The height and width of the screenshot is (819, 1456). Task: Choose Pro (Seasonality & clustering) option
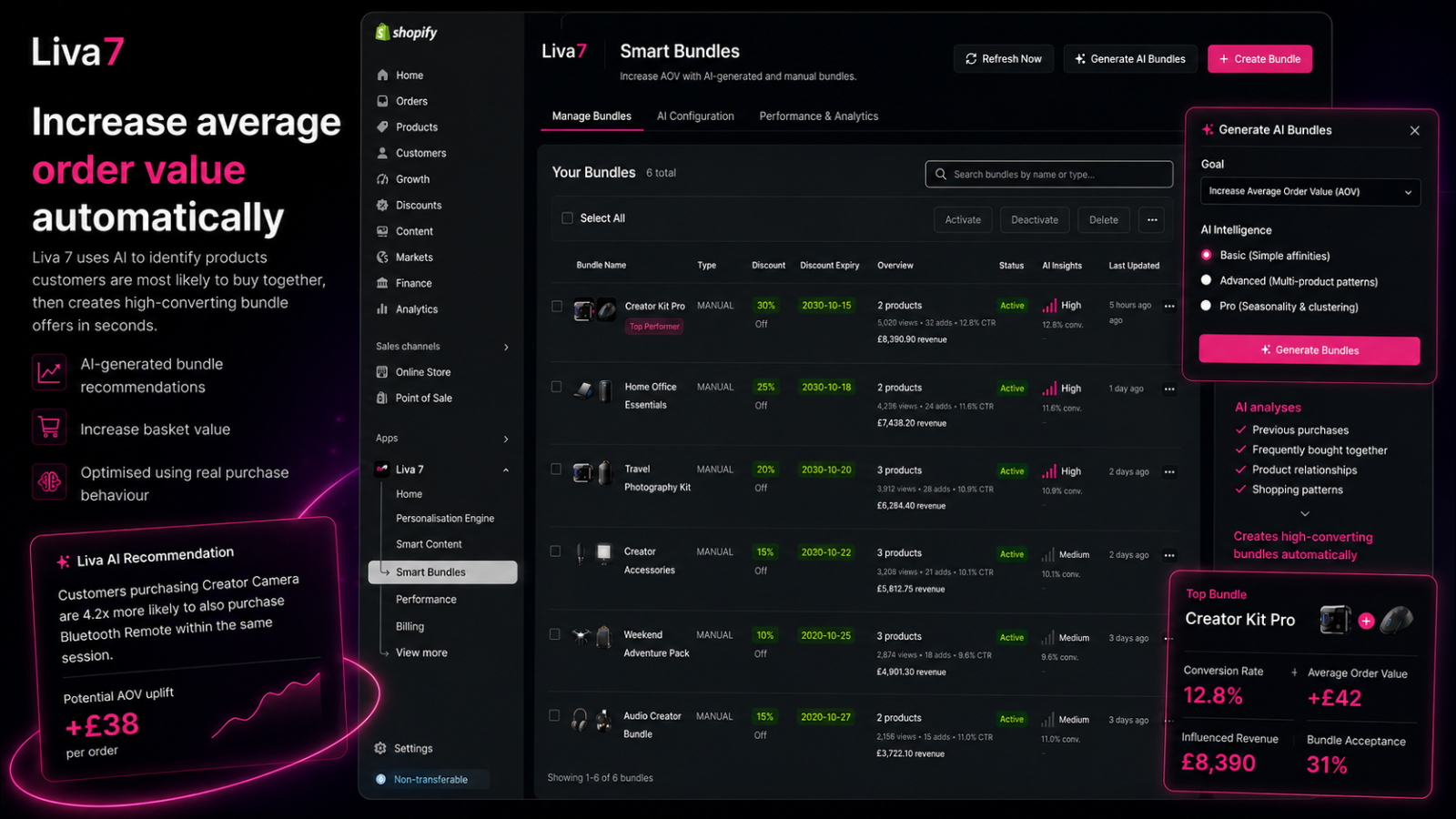(1206, 306)
